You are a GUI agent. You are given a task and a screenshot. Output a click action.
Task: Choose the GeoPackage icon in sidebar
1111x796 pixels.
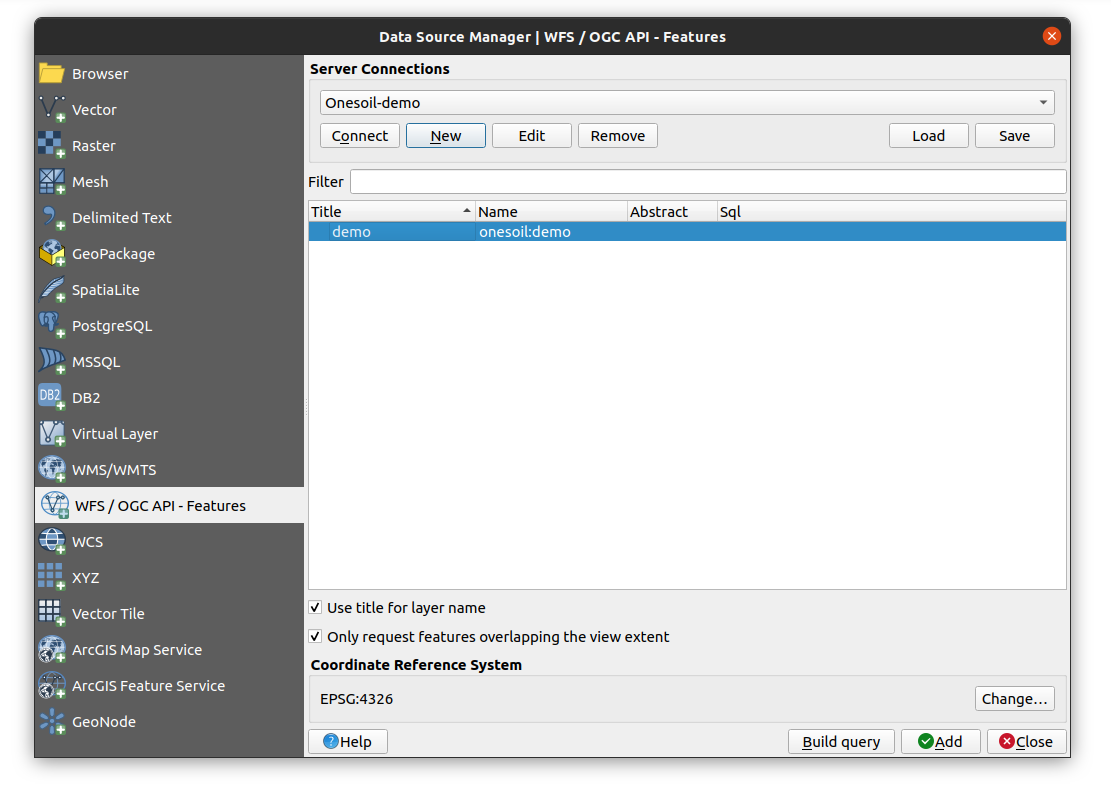pyautogui.click(x=52, y=254)
